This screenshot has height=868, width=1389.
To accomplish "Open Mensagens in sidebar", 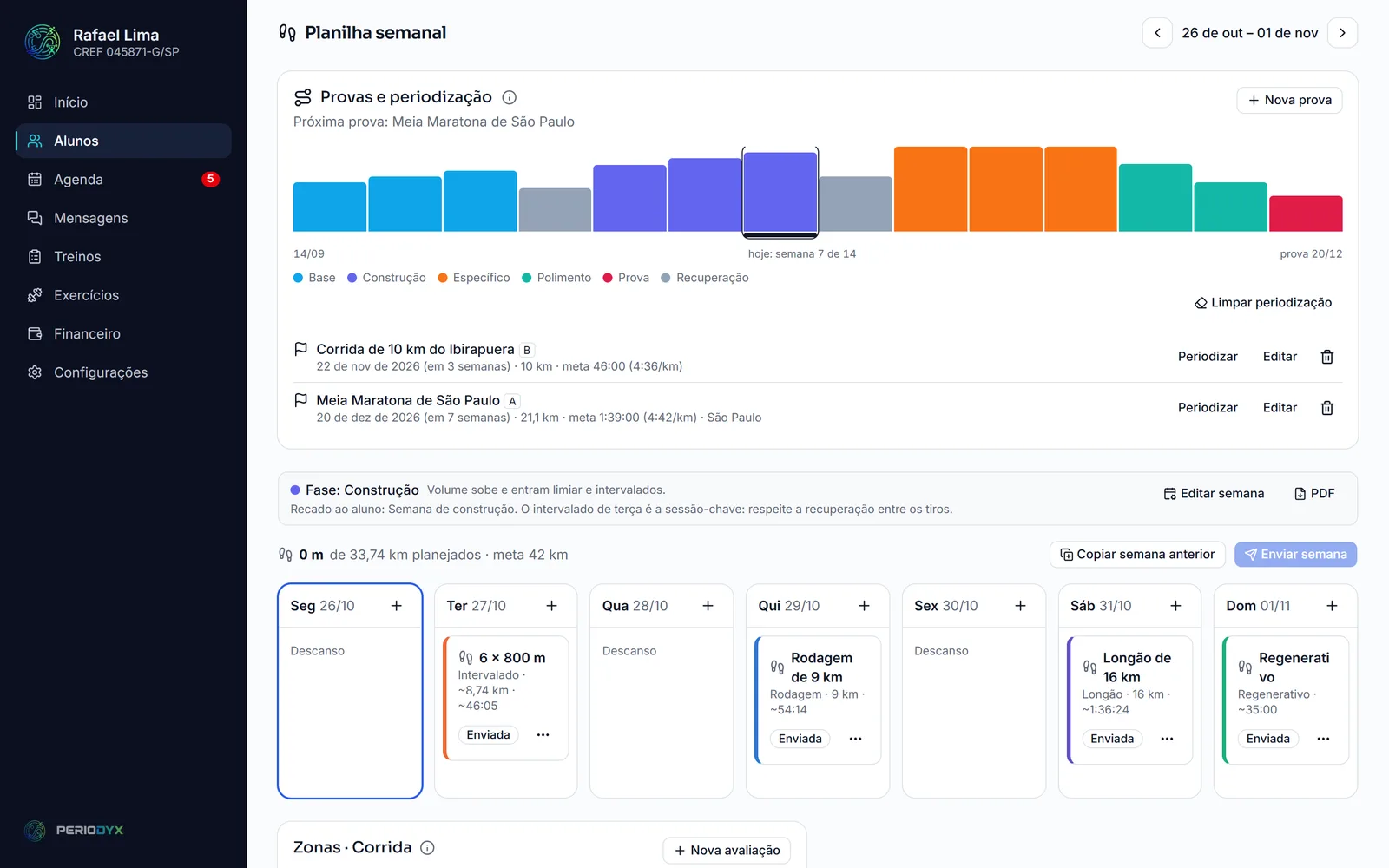I will [123, 218].
